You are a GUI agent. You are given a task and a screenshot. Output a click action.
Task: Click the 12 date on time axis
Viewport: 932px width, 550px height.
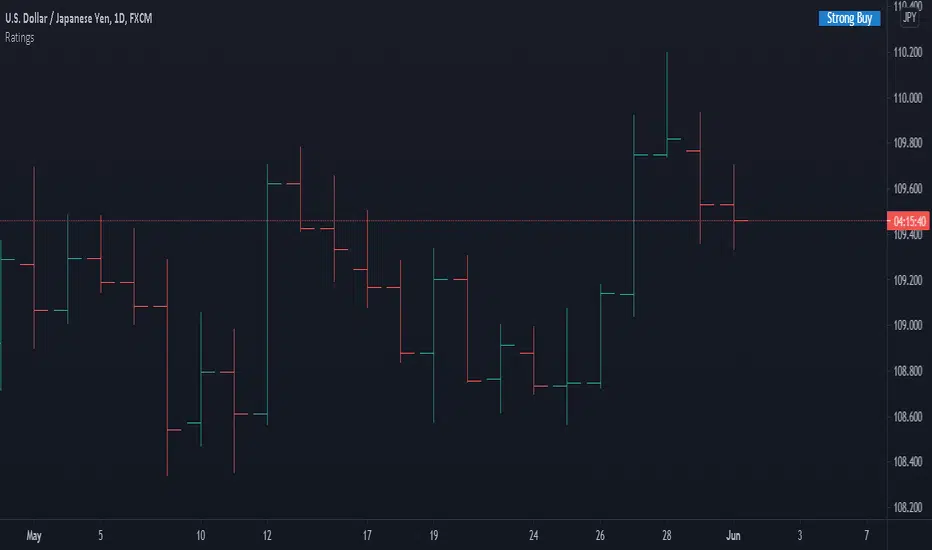coord(267,534)
